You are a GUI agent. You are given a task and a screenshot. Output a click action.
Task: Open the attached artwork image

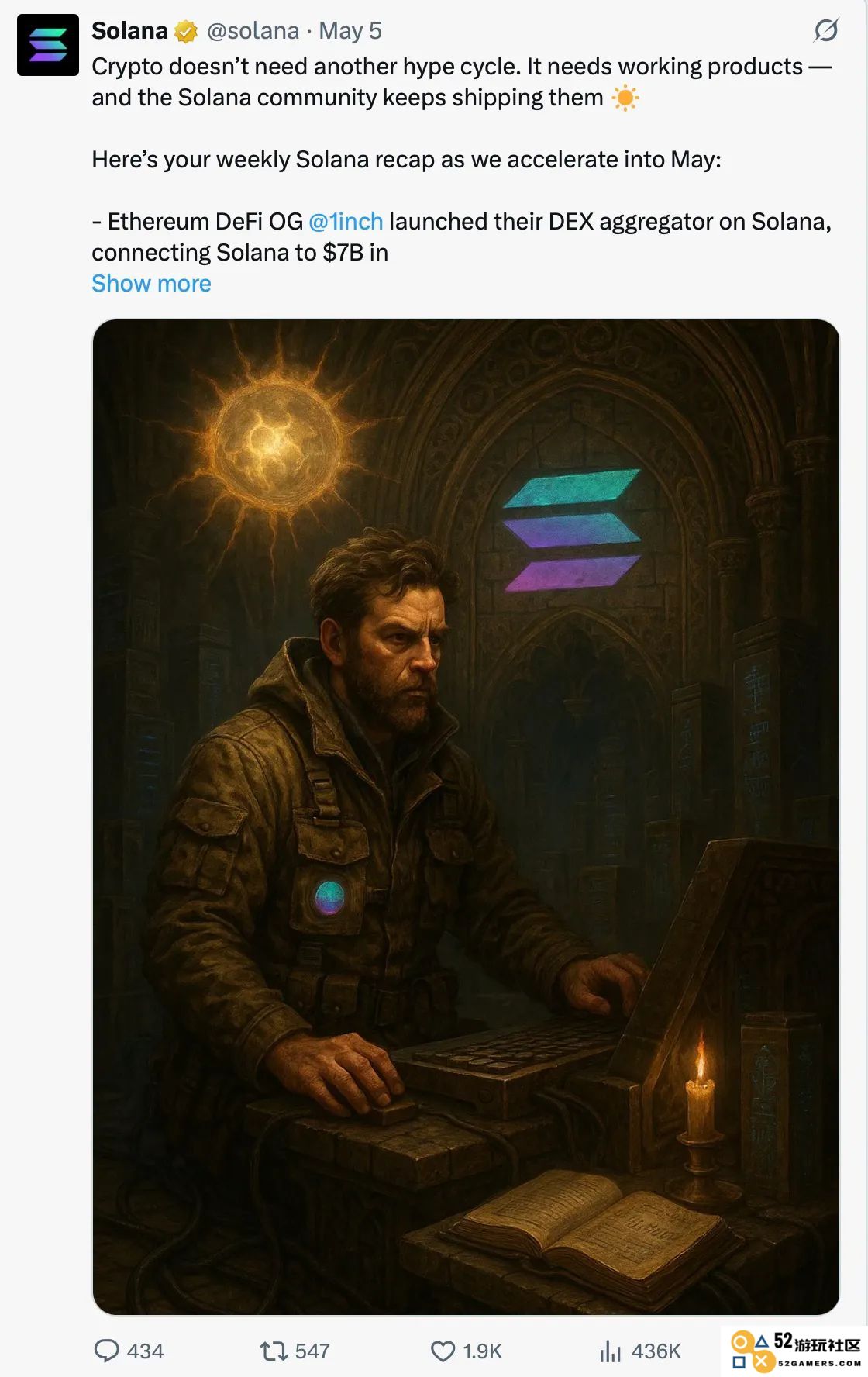tap(466, 816)
